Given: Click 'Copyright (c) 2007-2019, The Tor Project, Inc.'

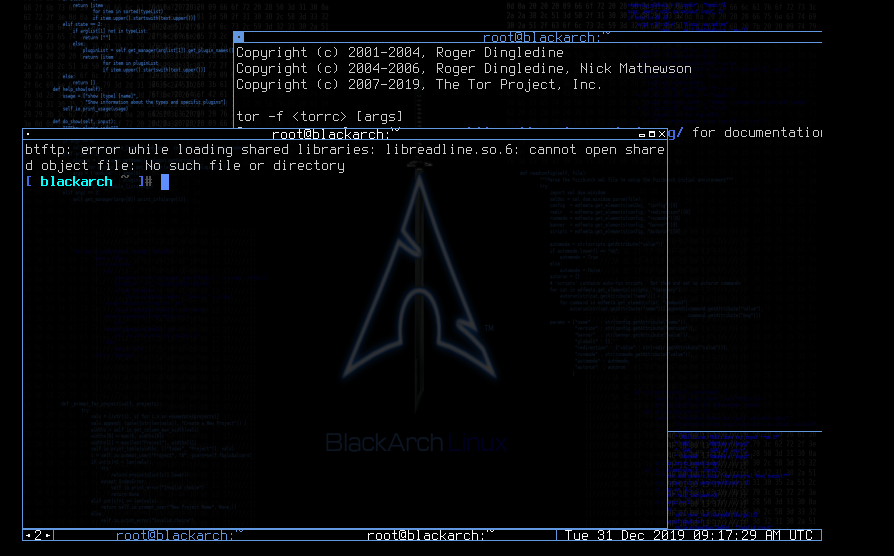Looking at the screenshot, I should pyautogui.click(x=419, y=85).
